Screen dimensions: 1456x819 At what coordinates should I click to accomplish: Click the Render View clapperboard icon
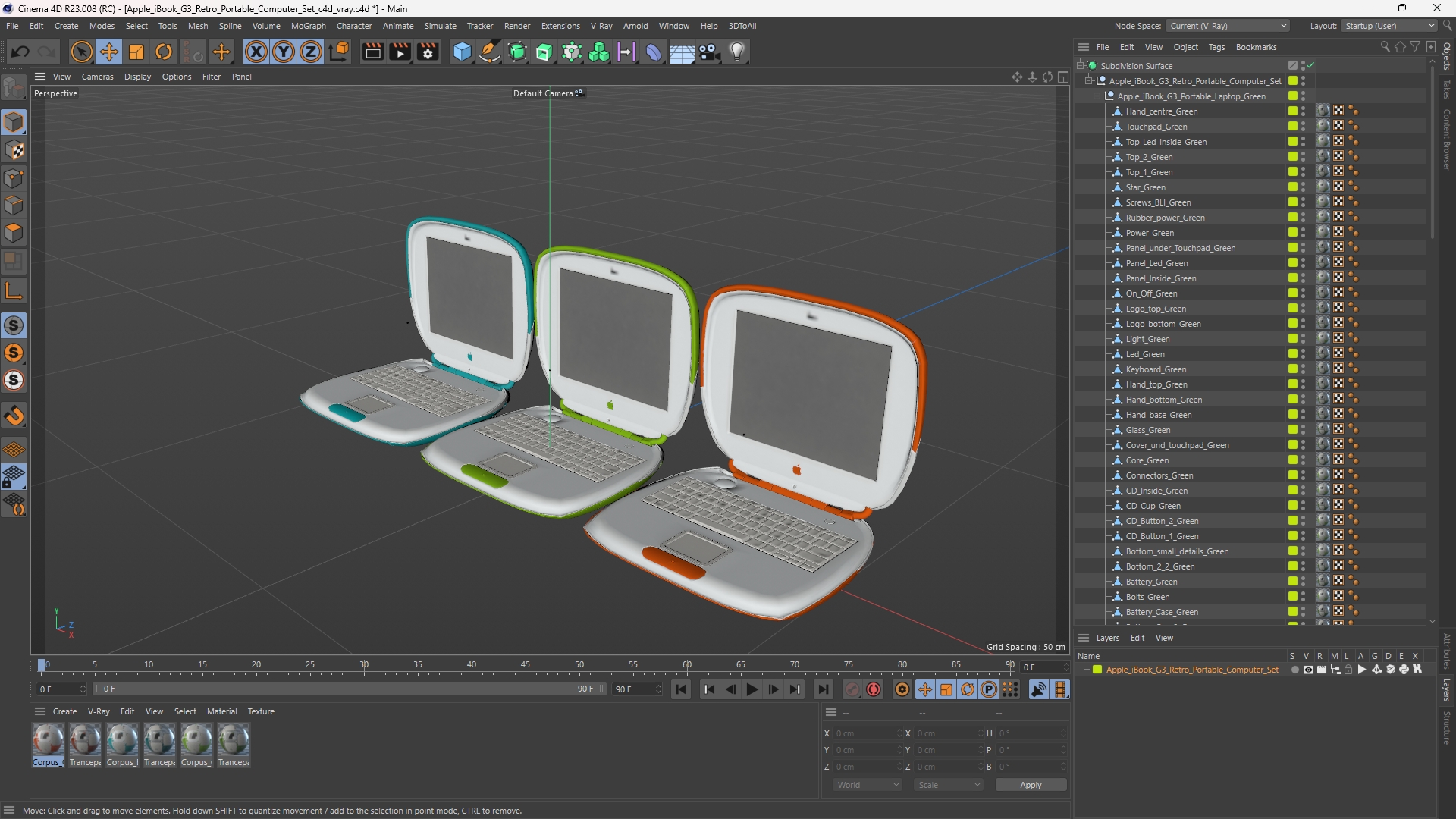click(x=372, y=52)
